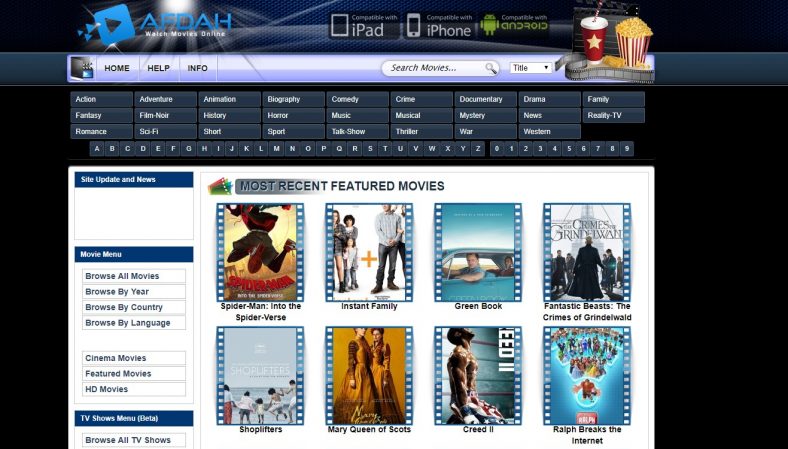Open Browse All Movies link
Viewport: 788px width, 449px height.
point(134,276)
